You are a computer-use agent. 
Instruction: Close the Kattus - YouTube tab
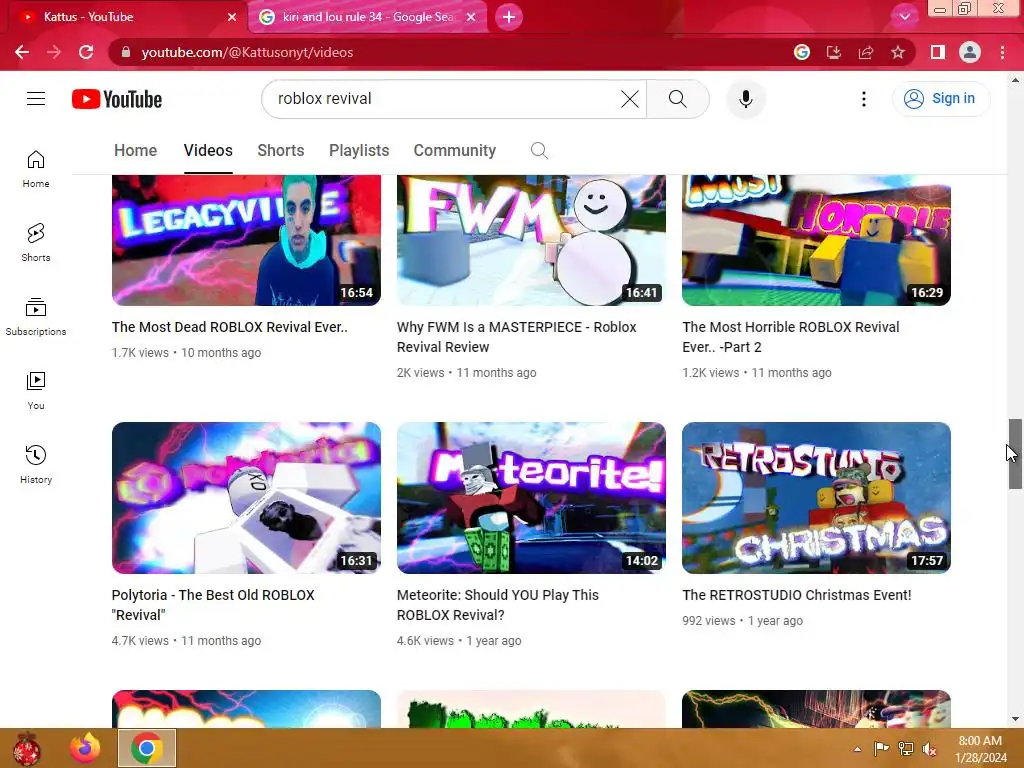coord(232,17)
